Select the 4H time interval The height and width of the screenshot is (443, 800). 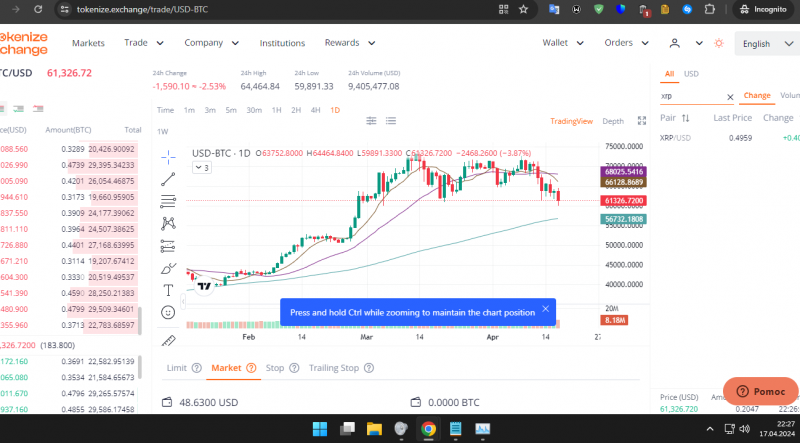click(x=315, y=110)
